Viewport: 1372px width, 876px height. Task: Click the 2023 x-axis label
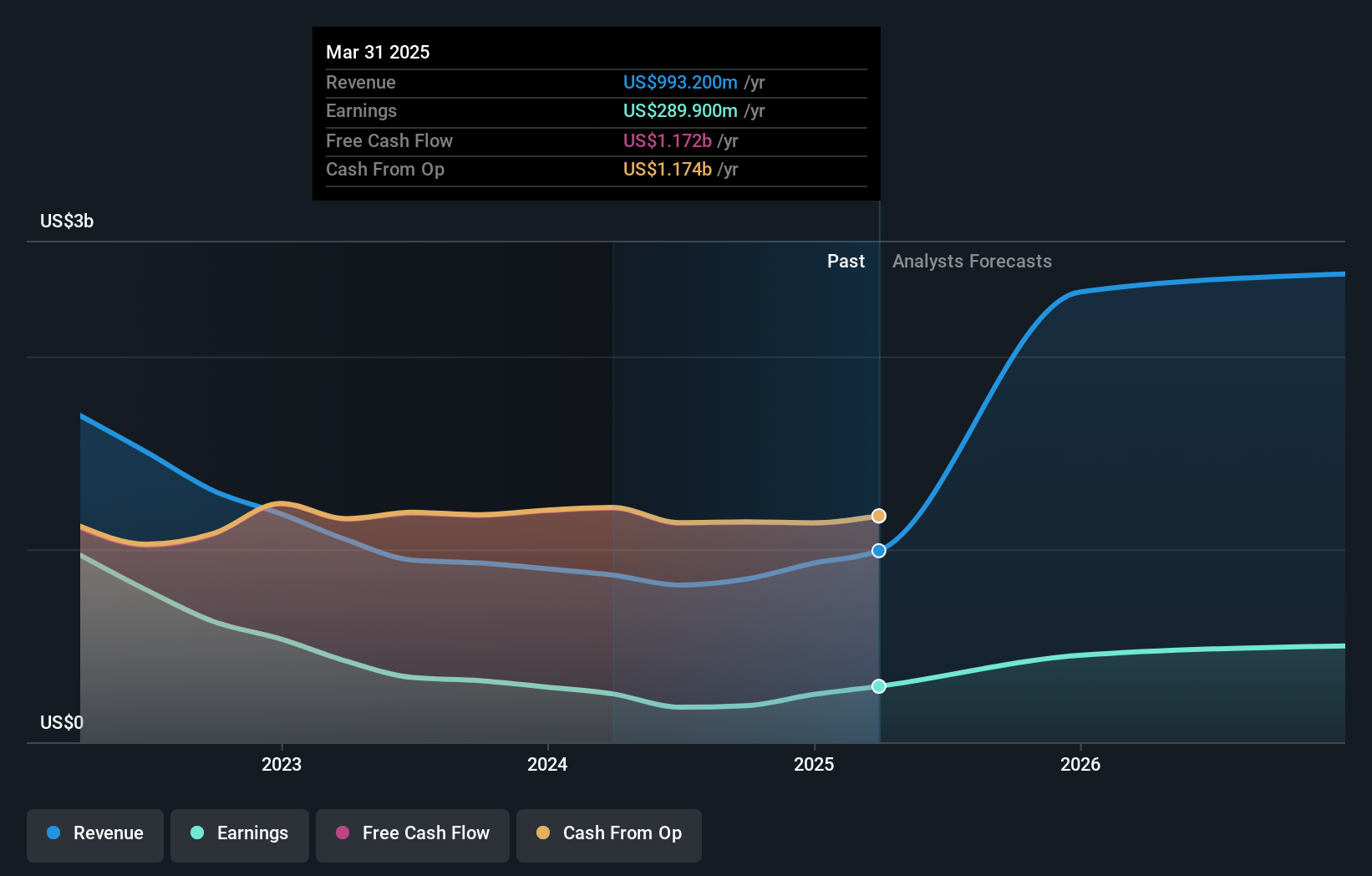click(x=282, y=764)
